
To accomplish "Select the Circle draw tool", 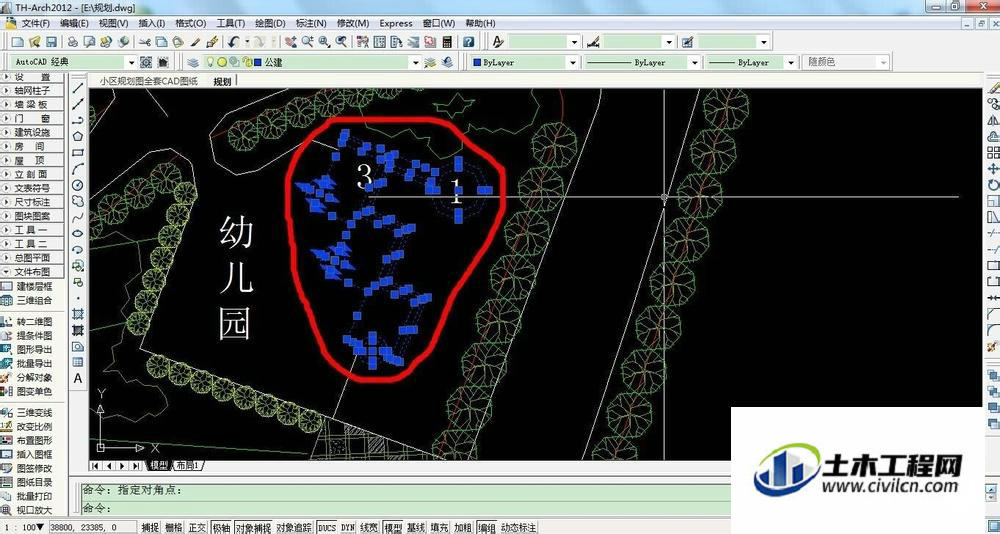I will point(78,185).
